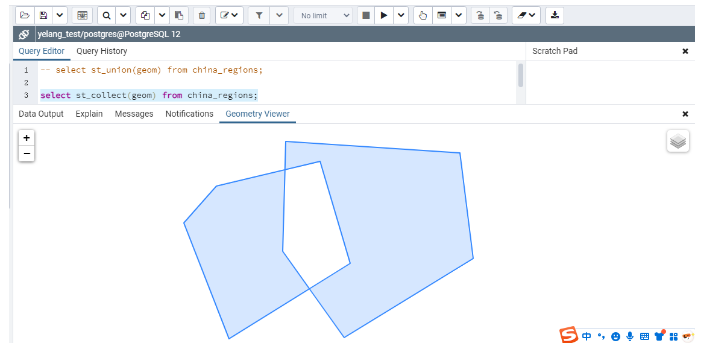Delete rows with the trash icon

coord(202,15)
